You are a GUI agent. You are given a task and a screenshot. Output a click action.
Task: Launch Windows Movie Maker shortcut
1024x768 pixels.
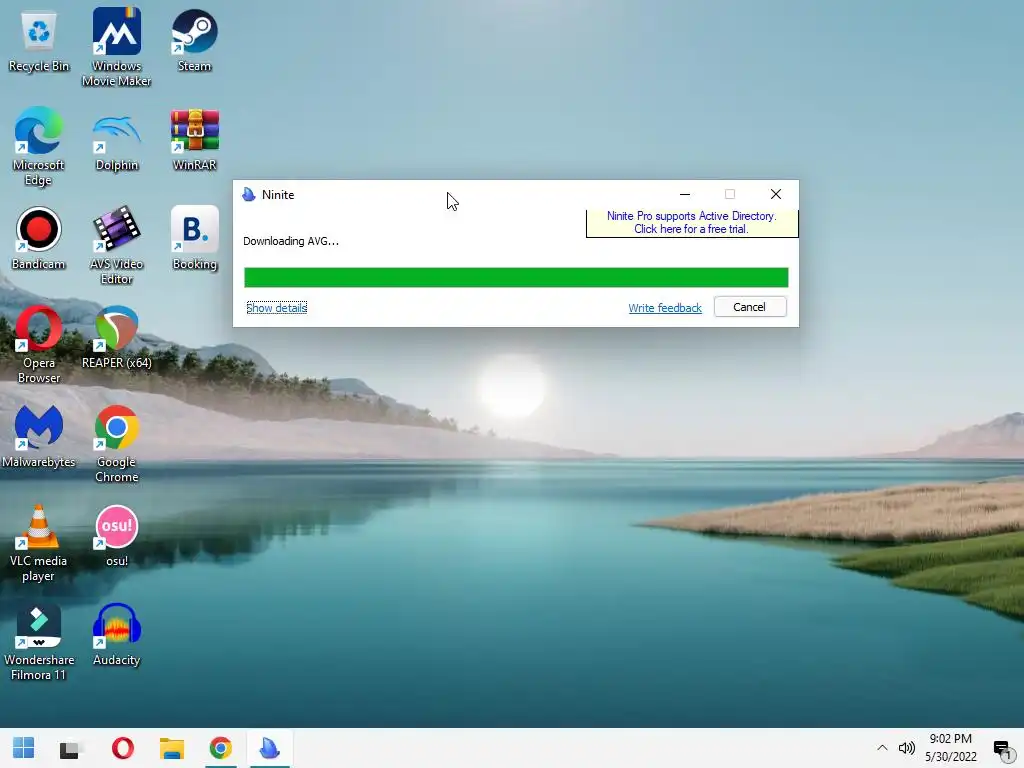116,47
